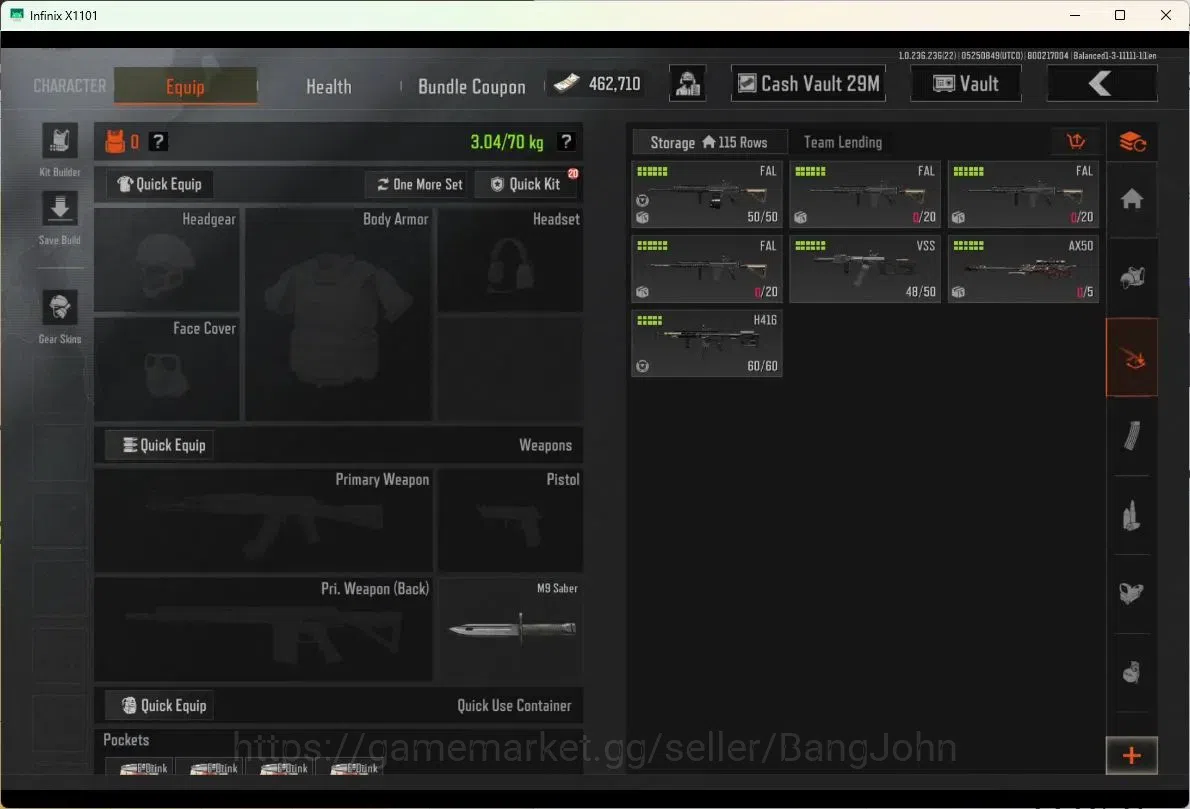Click the Save Build download icon
1190x809 pixels.
[60, 208]
